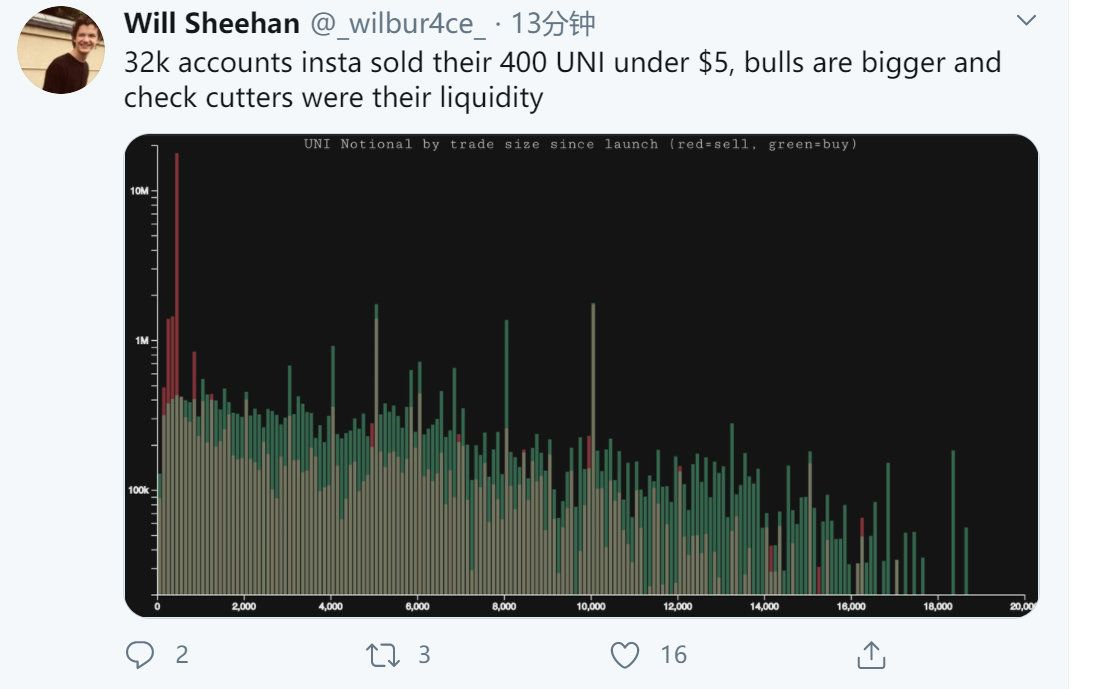Open Will Sheehan's profile picture
Image resolution: width=1106 pixels, height=689 pixels.
pos(62,50)
